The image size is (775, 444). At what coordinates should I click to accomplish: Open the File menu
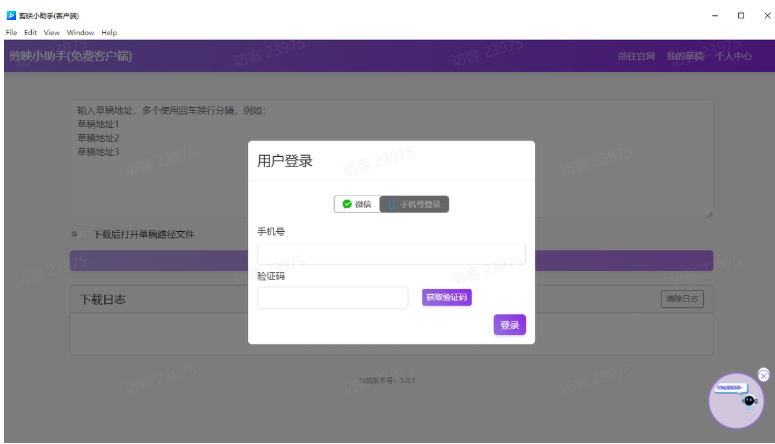tap(12, 32)
